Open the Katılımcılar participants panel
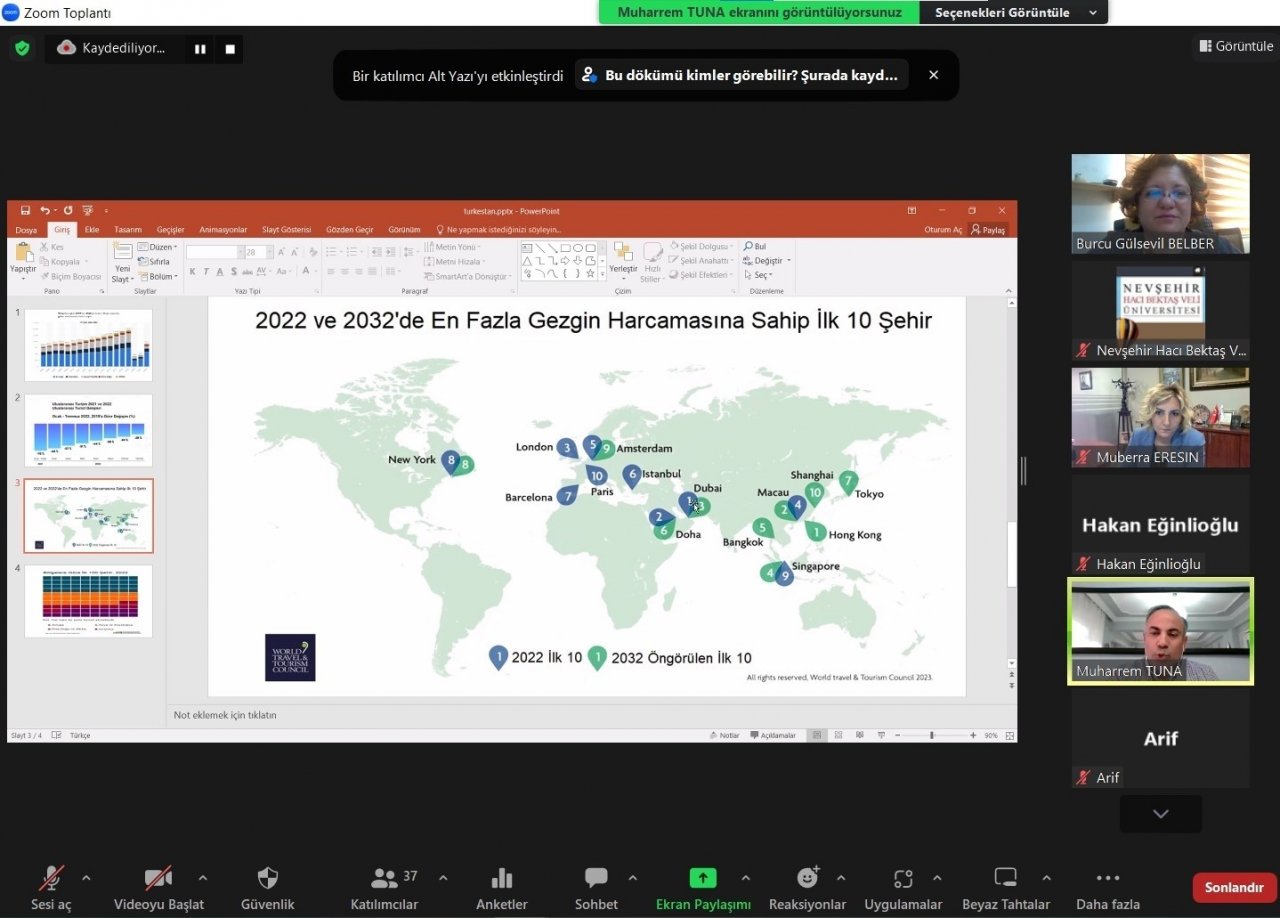 (x=385, y=879)
